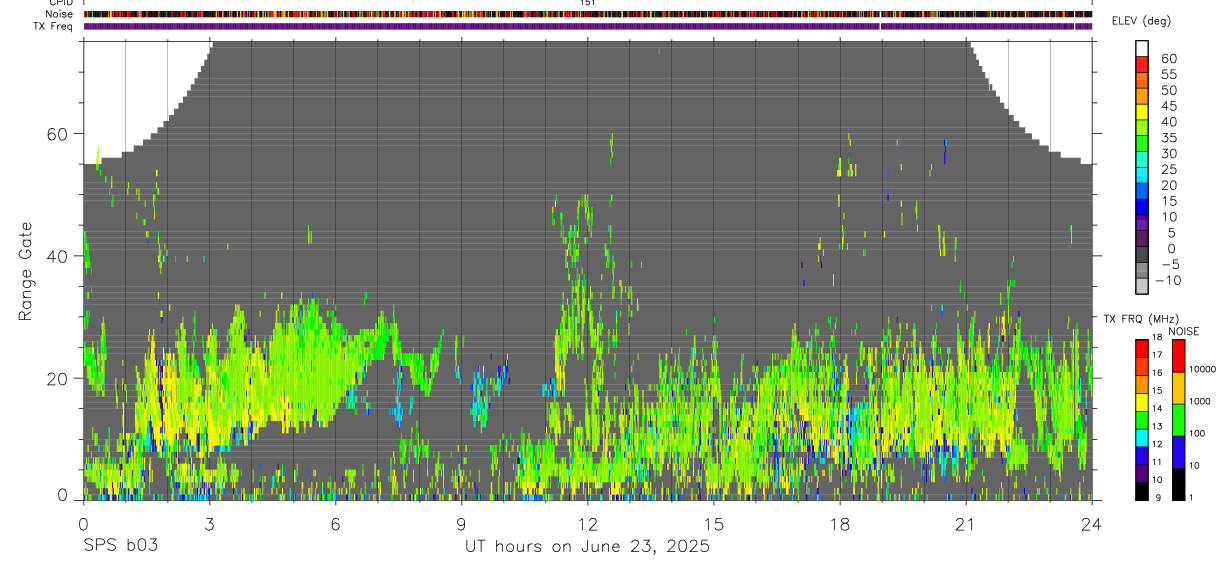1228x567 pixels.
Task: Select the 18 hour tick on the UT axis
Action: pyautogui.click(x=840, y=523)
